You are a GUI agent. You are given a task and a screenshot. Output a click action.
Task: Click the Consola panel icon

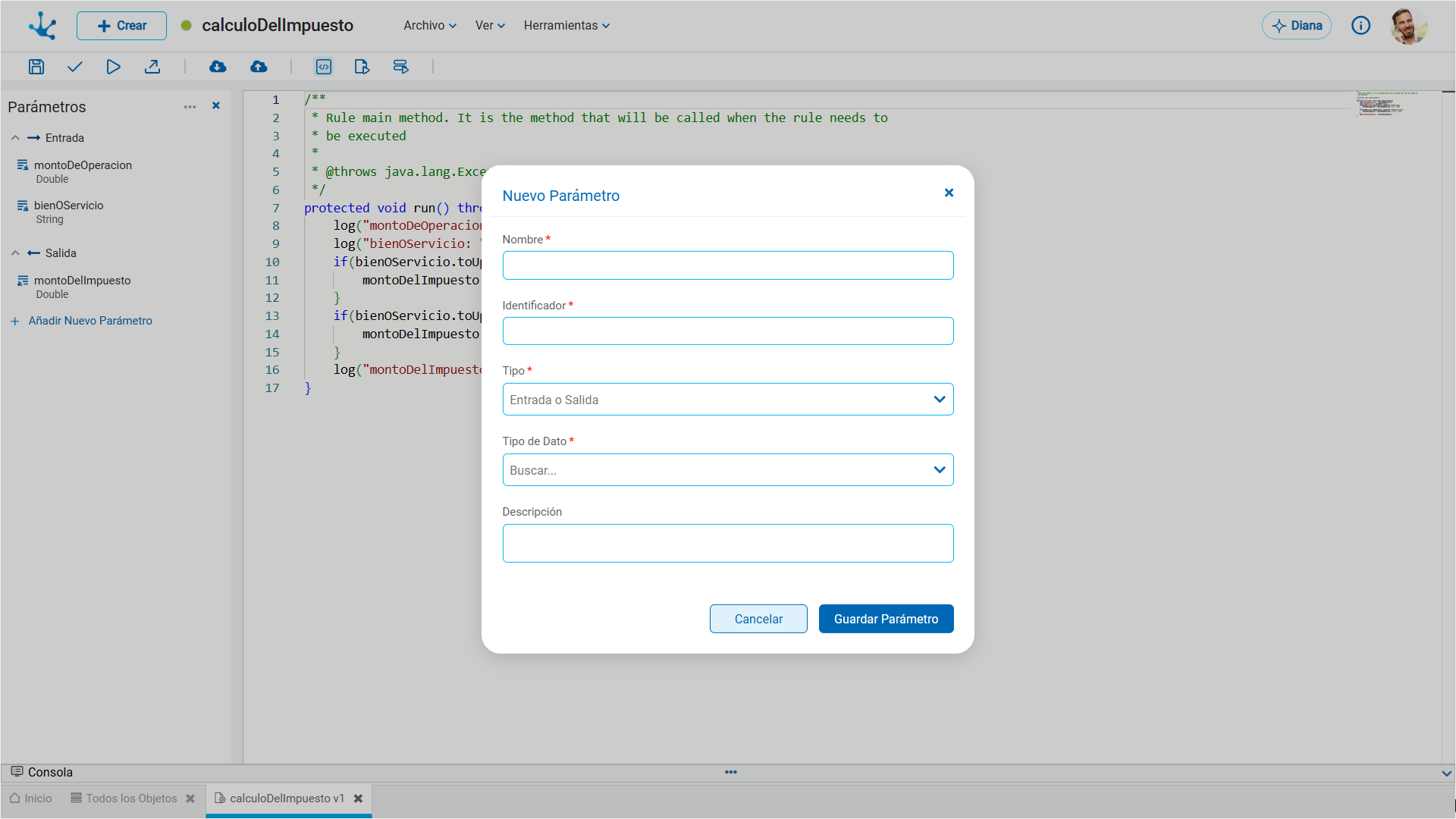pos(17,772)
